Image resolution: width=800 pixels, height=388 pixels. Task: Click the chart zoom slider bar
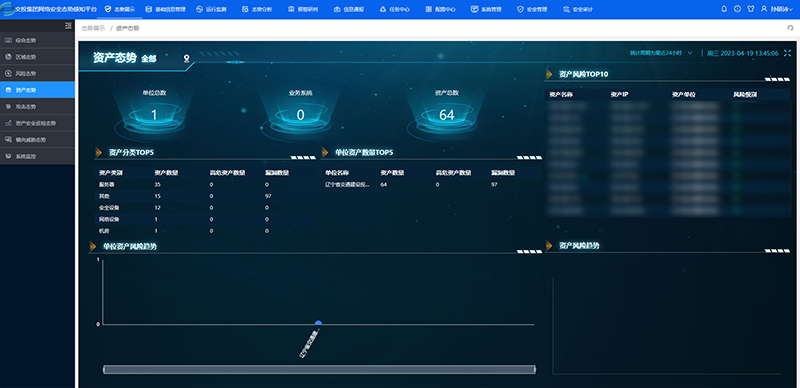point(319,370)
